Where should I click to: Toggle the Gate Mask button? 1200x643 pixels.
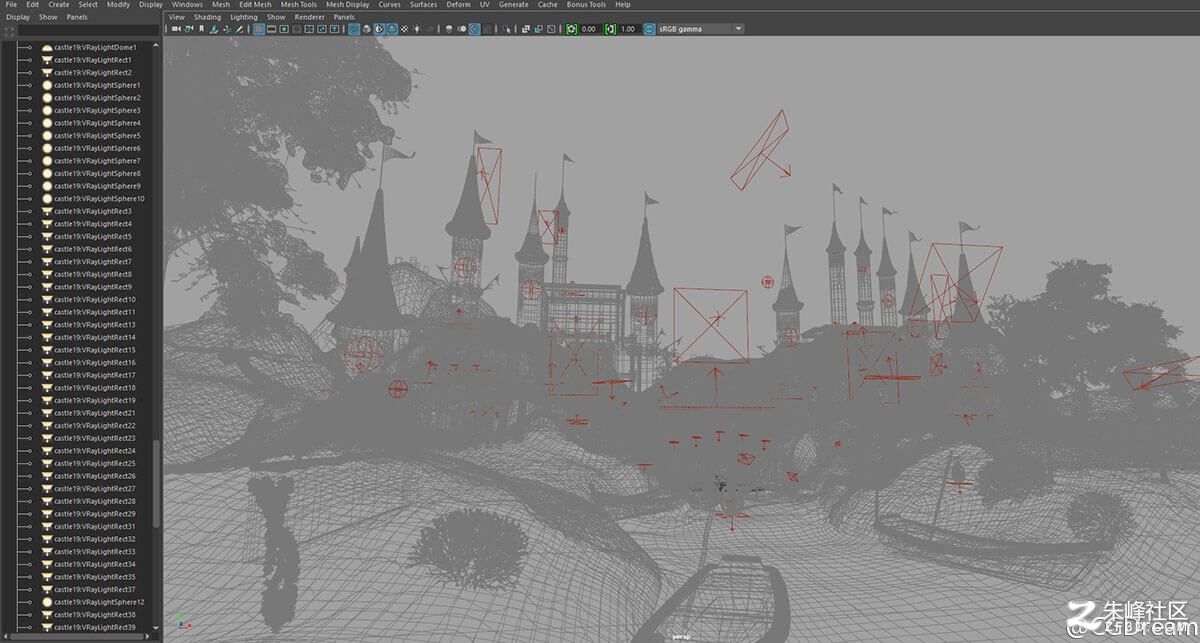tap(296, 29)
